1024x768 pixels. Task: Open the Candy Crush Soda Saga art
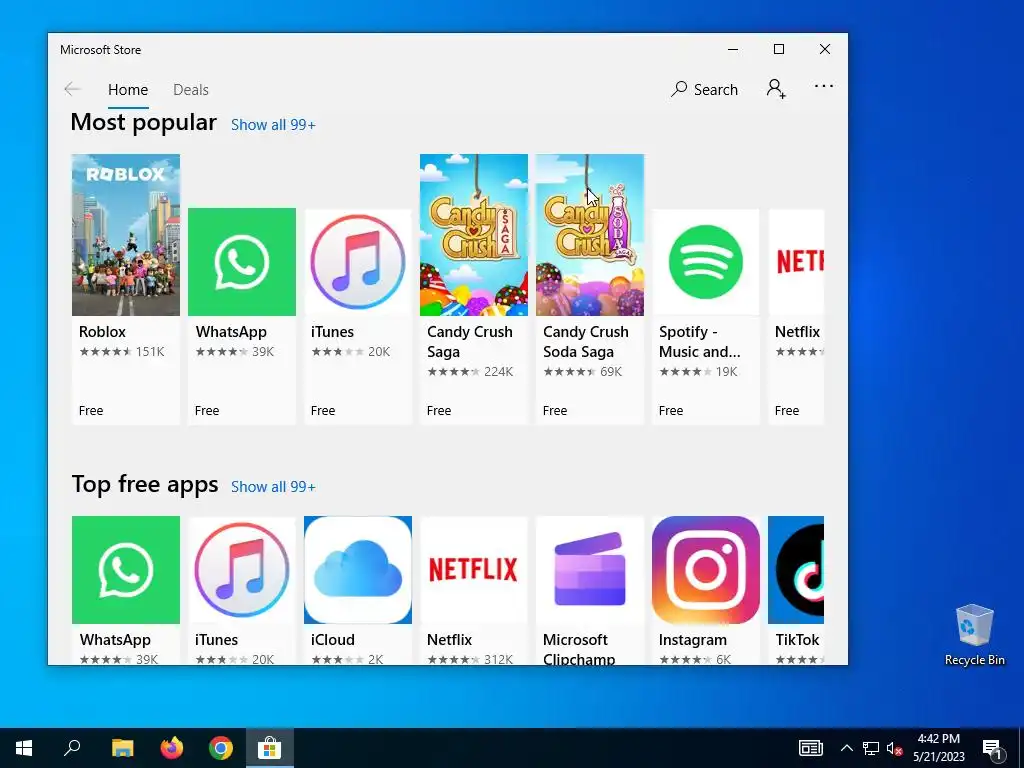pyautogui.click(x=590, y=235)
